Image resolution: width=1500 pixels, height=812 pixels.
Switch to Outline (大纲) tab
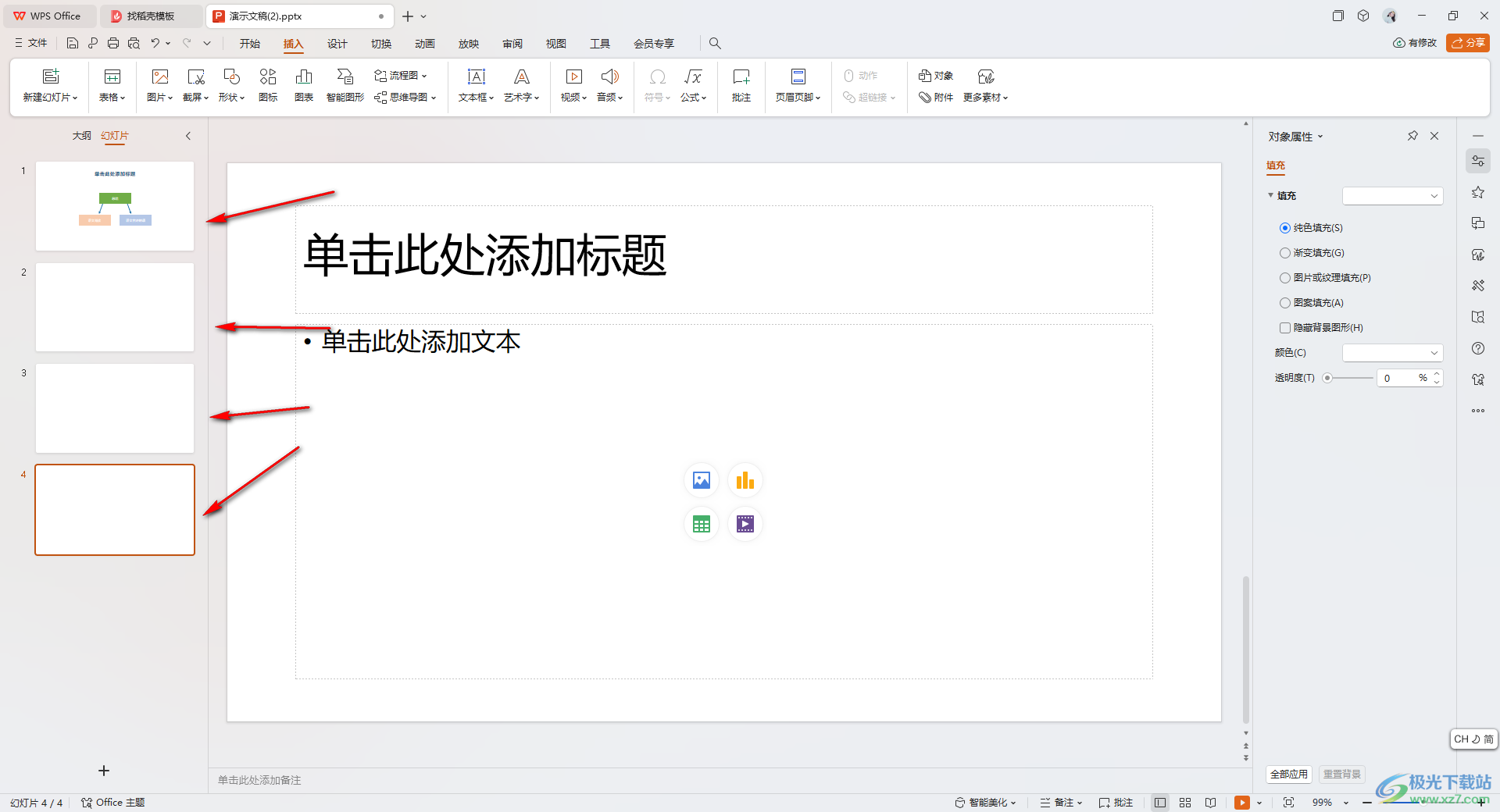[82, 136]
